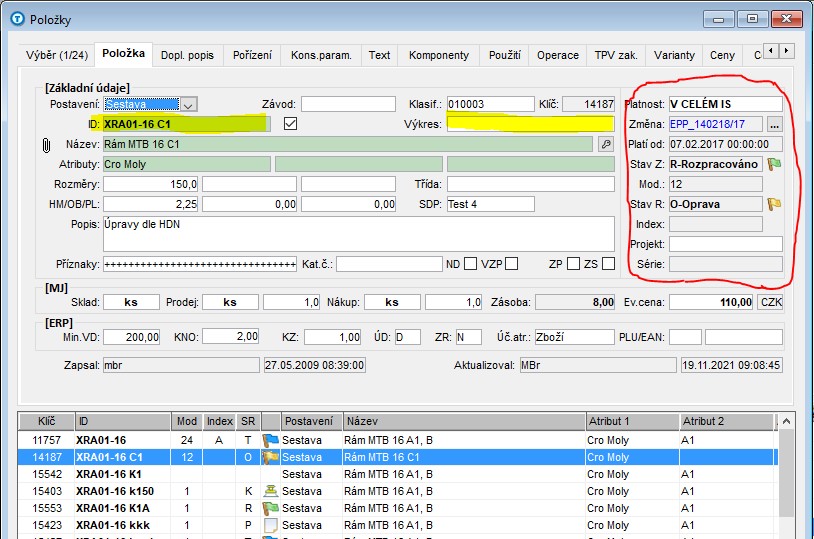Click the Min.VD field showing 200,00
The height and width of the screenshot is (539, 814).
[x=131, y=337]
